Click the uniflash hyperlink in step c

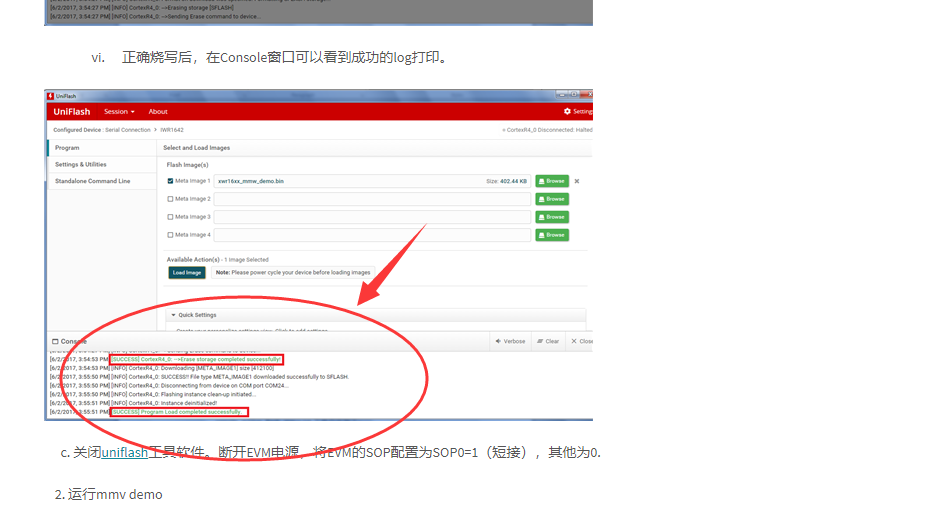124,452
